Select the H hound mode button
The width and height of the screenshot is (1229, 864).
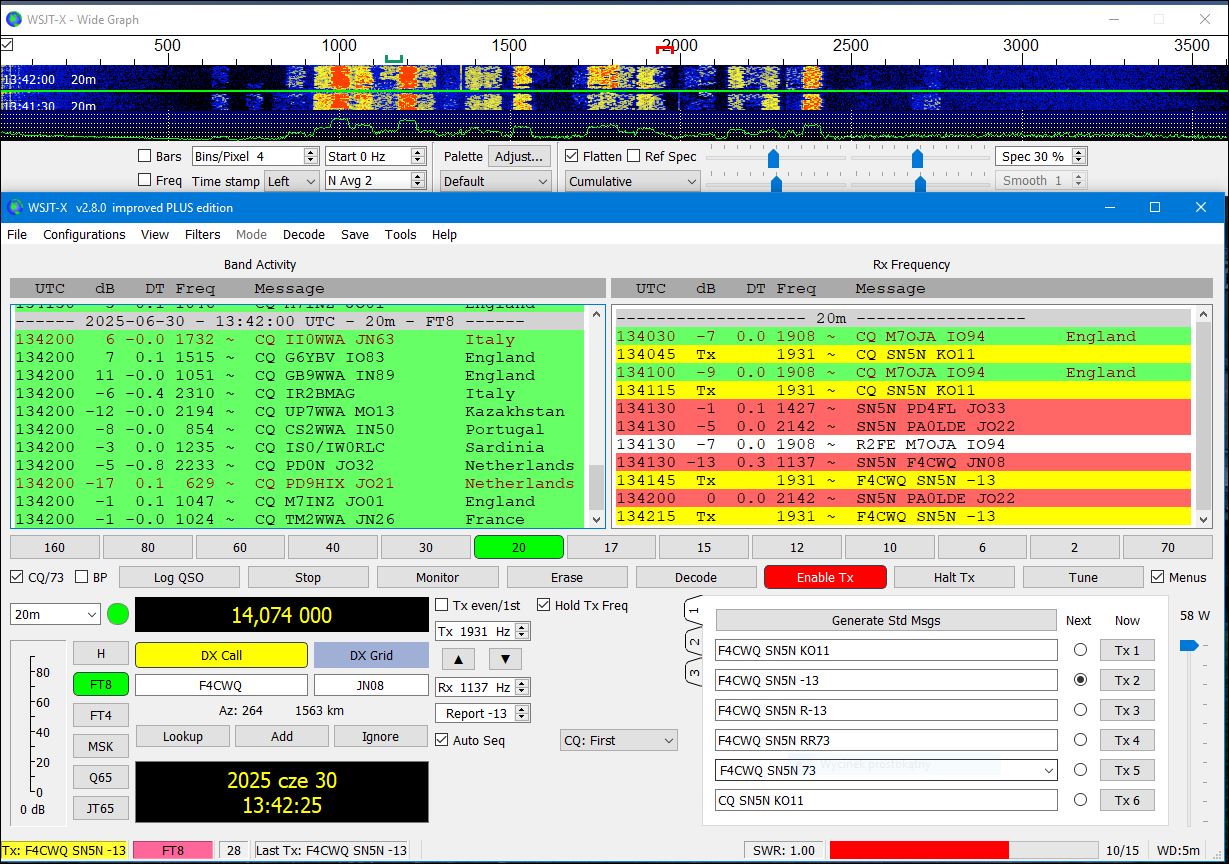(x=101, y=653)
